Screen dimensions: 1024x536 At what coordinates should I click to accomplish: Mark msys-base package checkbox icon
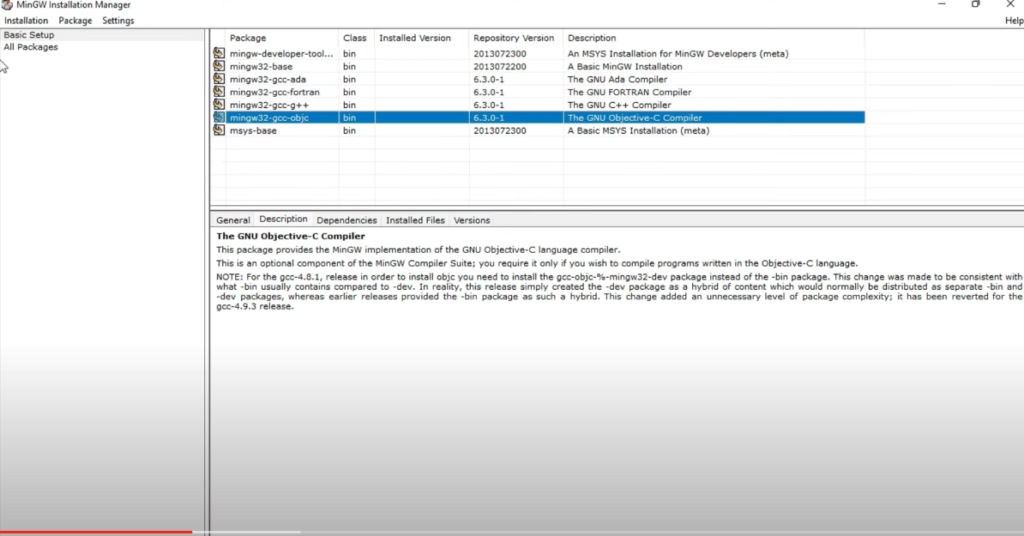(x=219, y=131)
